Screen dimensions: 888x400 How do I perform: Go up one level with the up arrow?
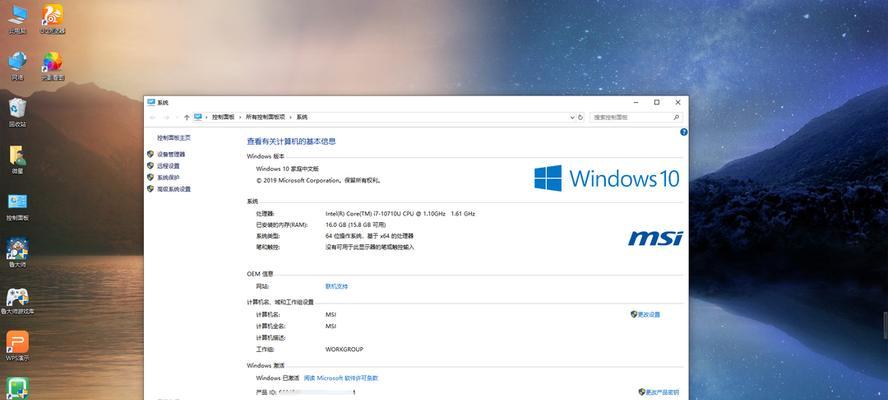click(x=186, y=117)
